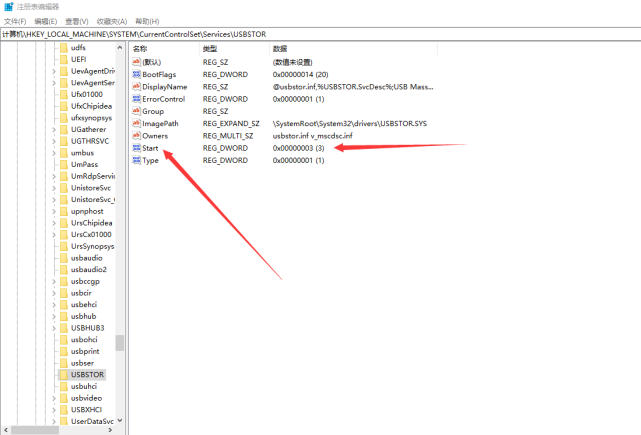Click the BootFlags value icon
The width and height of the screenshot is (641, 435).
tap(136, 74)
